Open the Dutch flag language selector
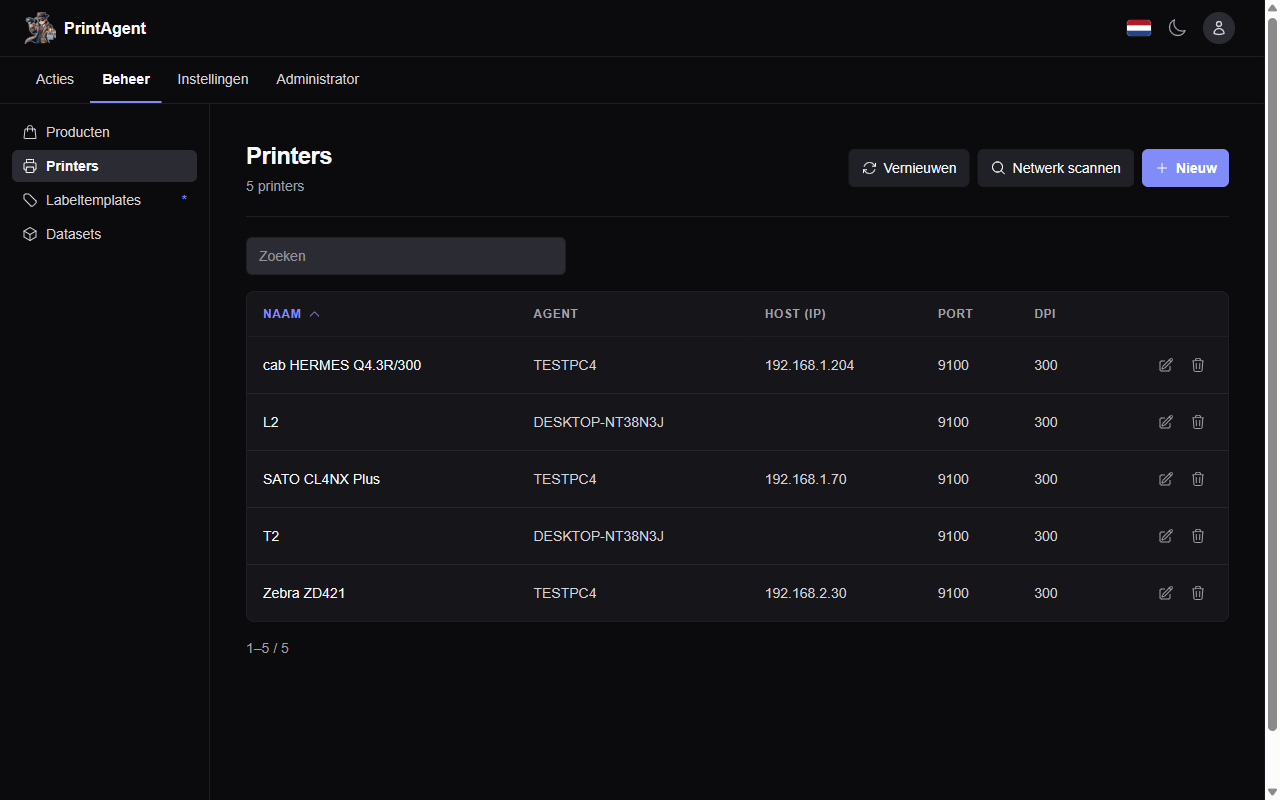The image size is (1280, 800). [x=1139, y=28]
